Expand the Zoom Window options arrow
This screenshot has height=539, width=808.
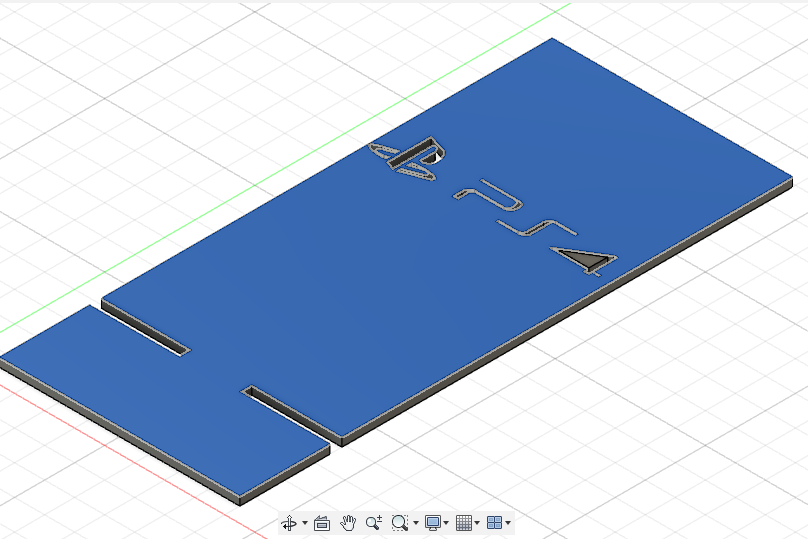click(416, 523)
